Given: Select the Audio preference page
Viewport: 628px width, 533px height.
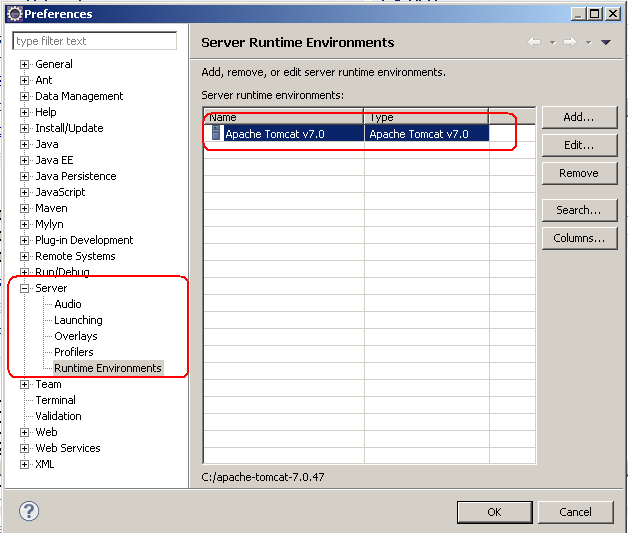Looking at the screenshot, I should pyautogui.click(x=68, y=304).
